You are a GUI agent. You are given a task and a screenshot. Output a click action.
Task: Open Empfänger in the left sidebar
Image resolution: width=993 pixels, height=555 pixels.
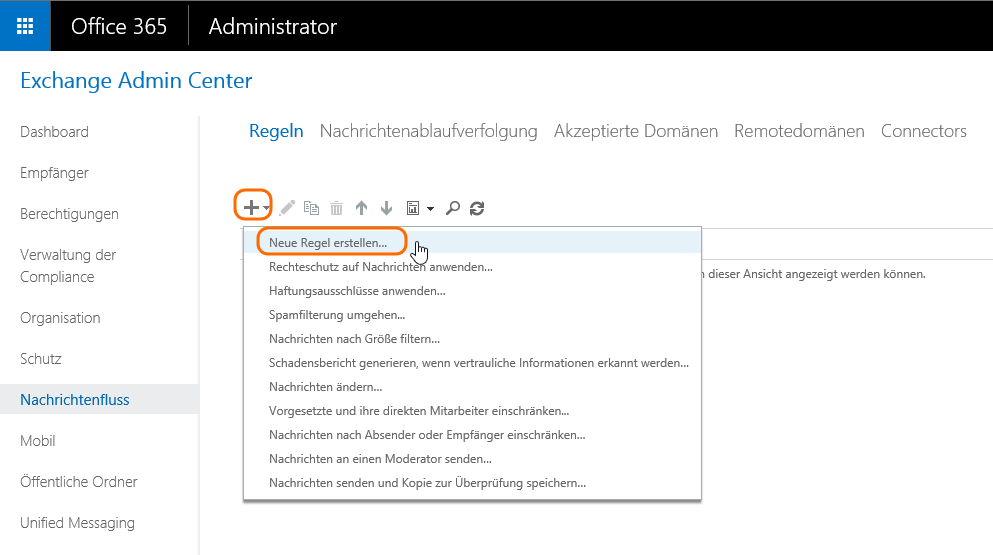pos(54,173)
